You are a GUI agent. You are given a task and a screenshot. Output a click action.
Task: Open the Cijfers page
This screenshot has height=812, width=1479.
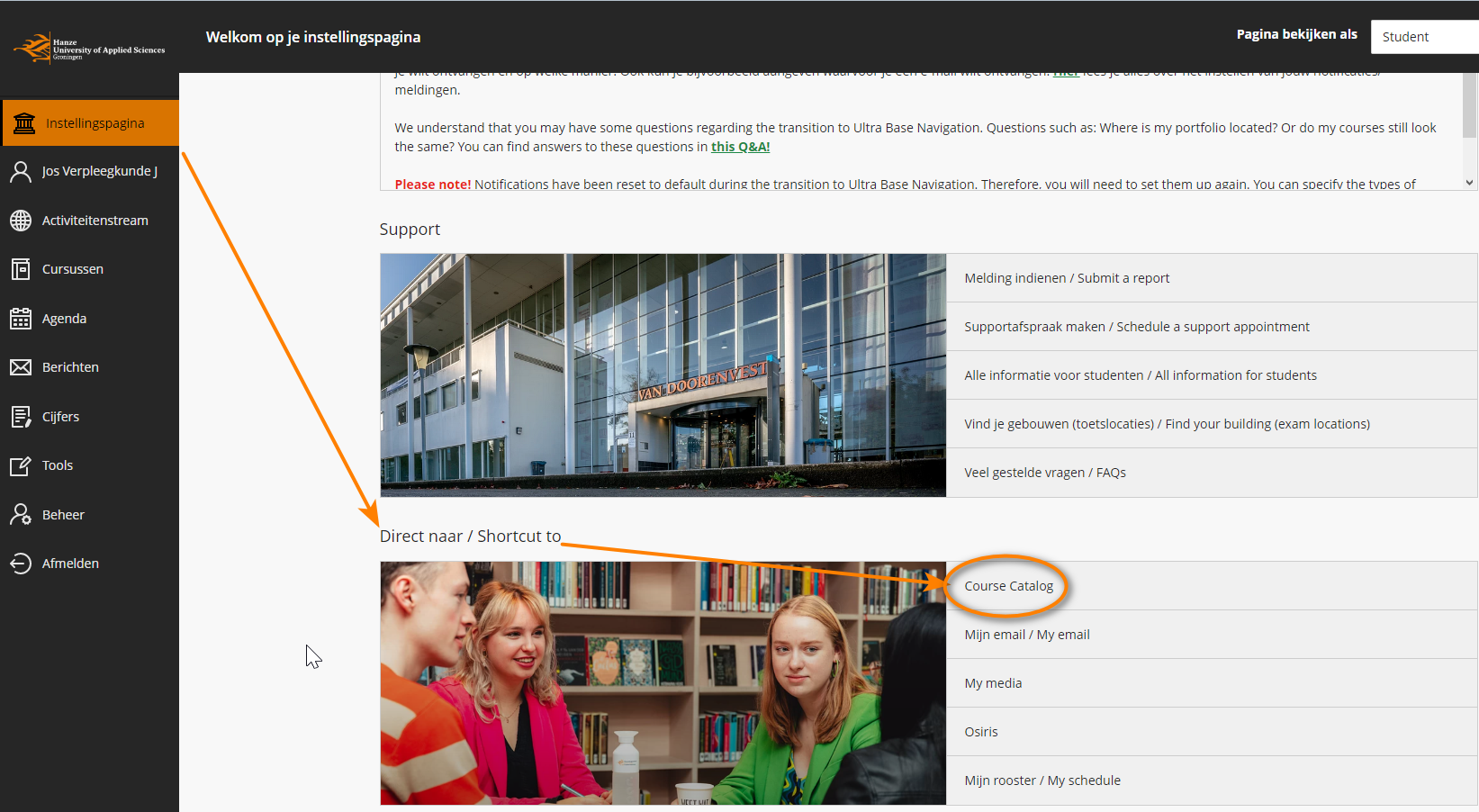tap(90, 417)
